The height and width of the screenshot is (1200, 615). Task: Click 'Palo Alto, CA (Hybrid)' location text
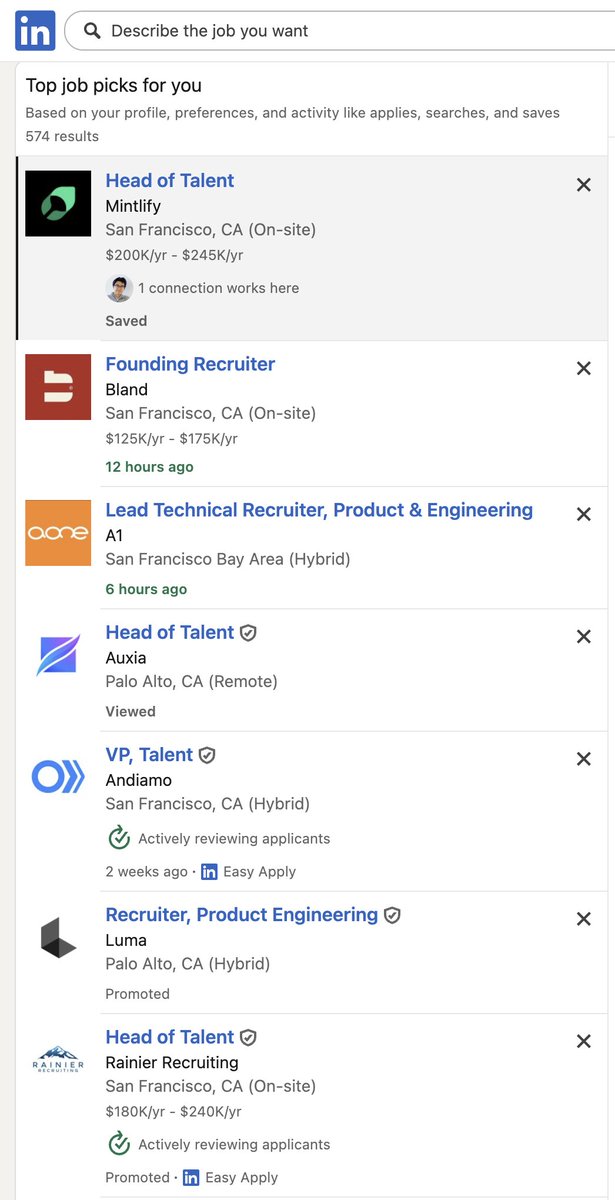point(189,964)
